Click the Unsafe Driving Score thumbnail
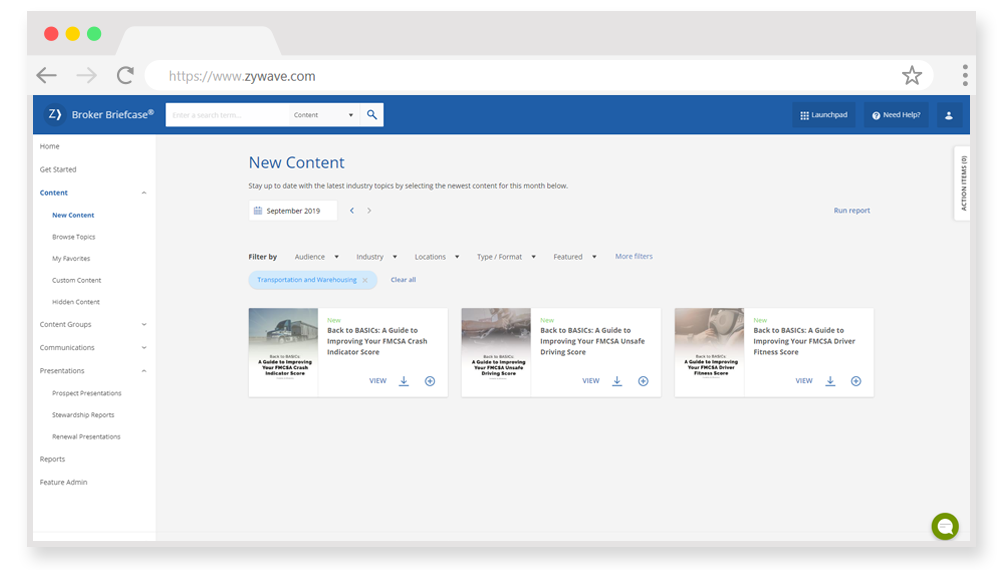1000x570 pixels. 496,353
